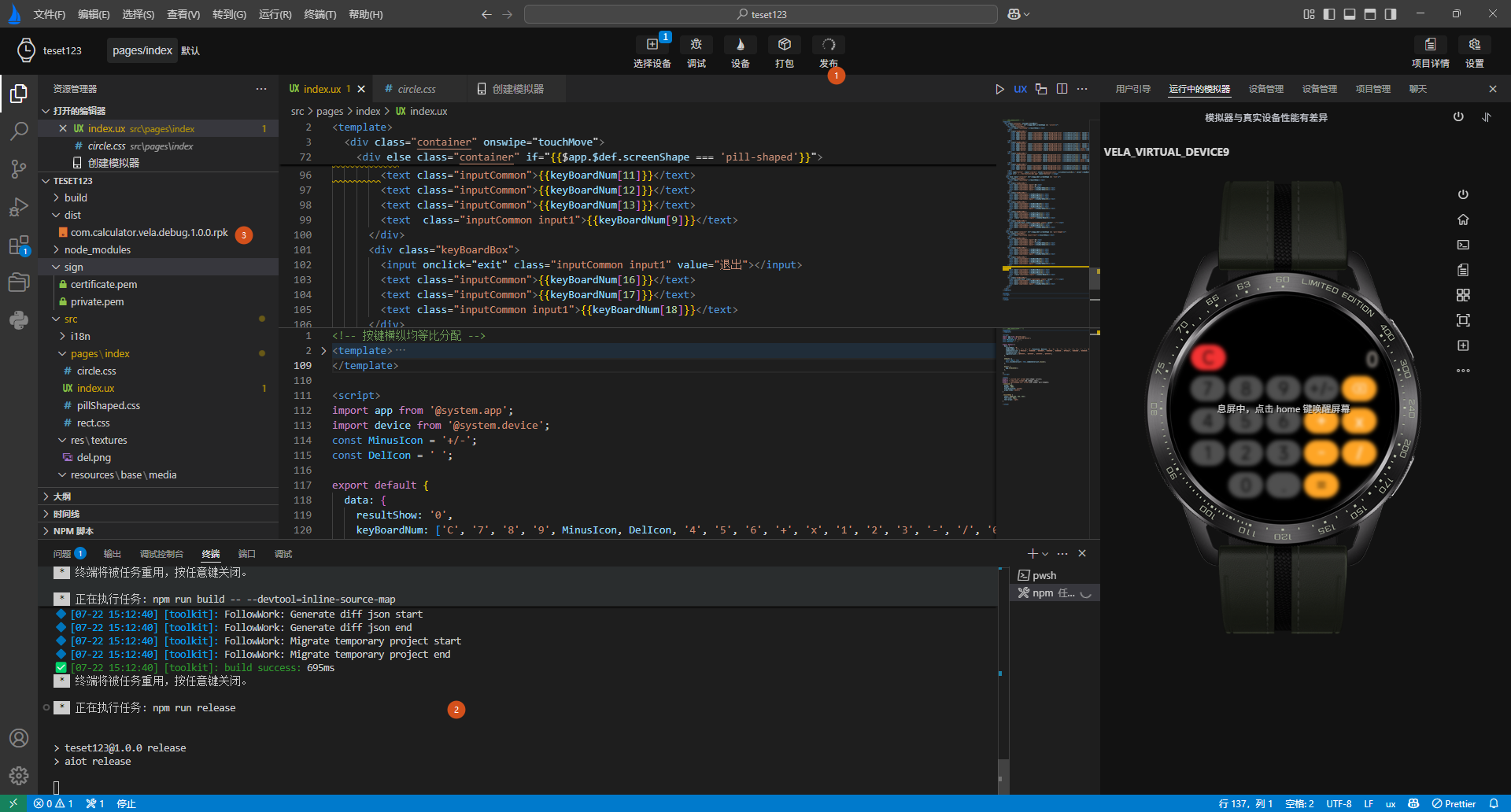Toggle the bottom panel layout button
Viewport: 1511px width, 812px height.
click(1350, 14)
